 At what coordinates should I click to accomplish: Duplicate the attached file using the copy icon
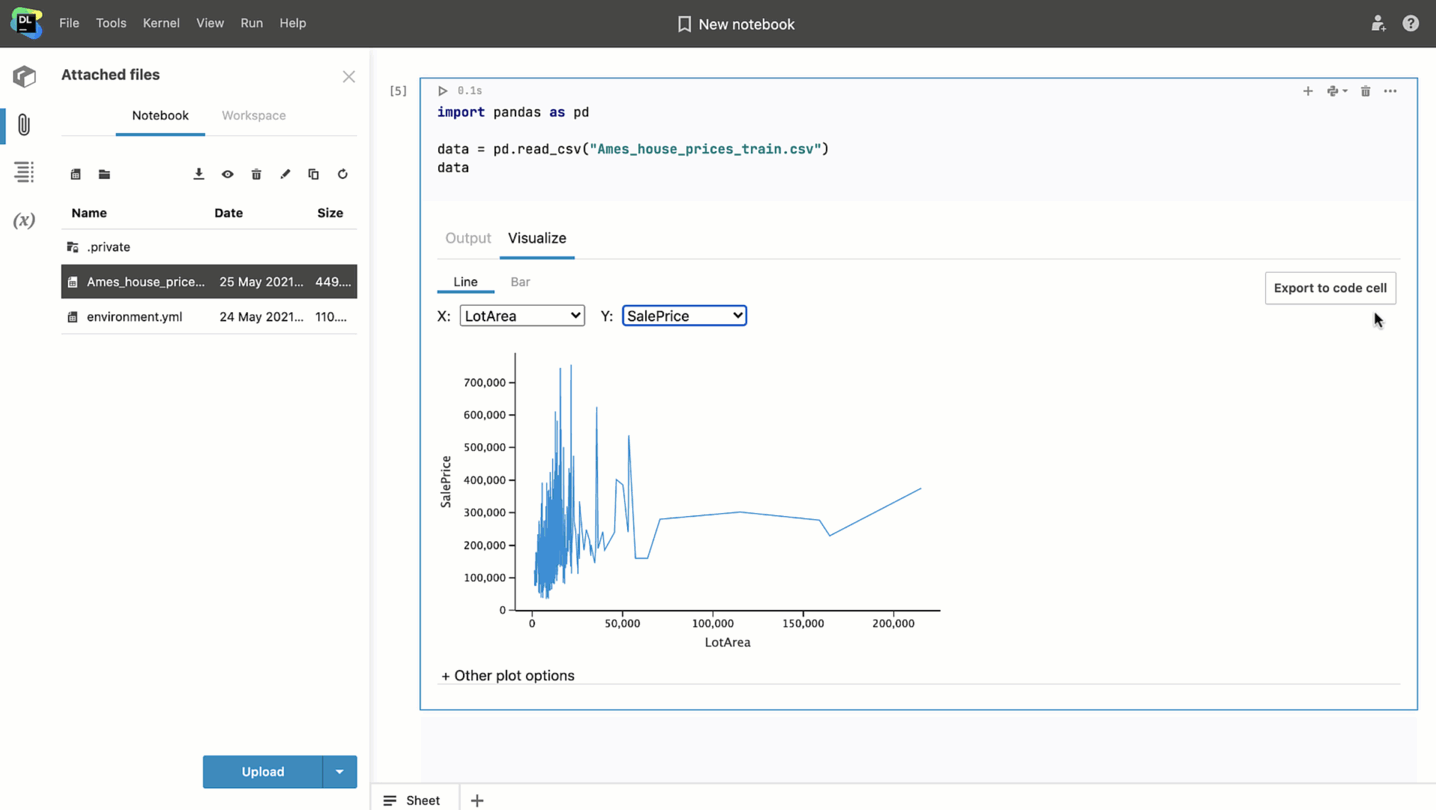pyautogui.click(x=313, y=173)
